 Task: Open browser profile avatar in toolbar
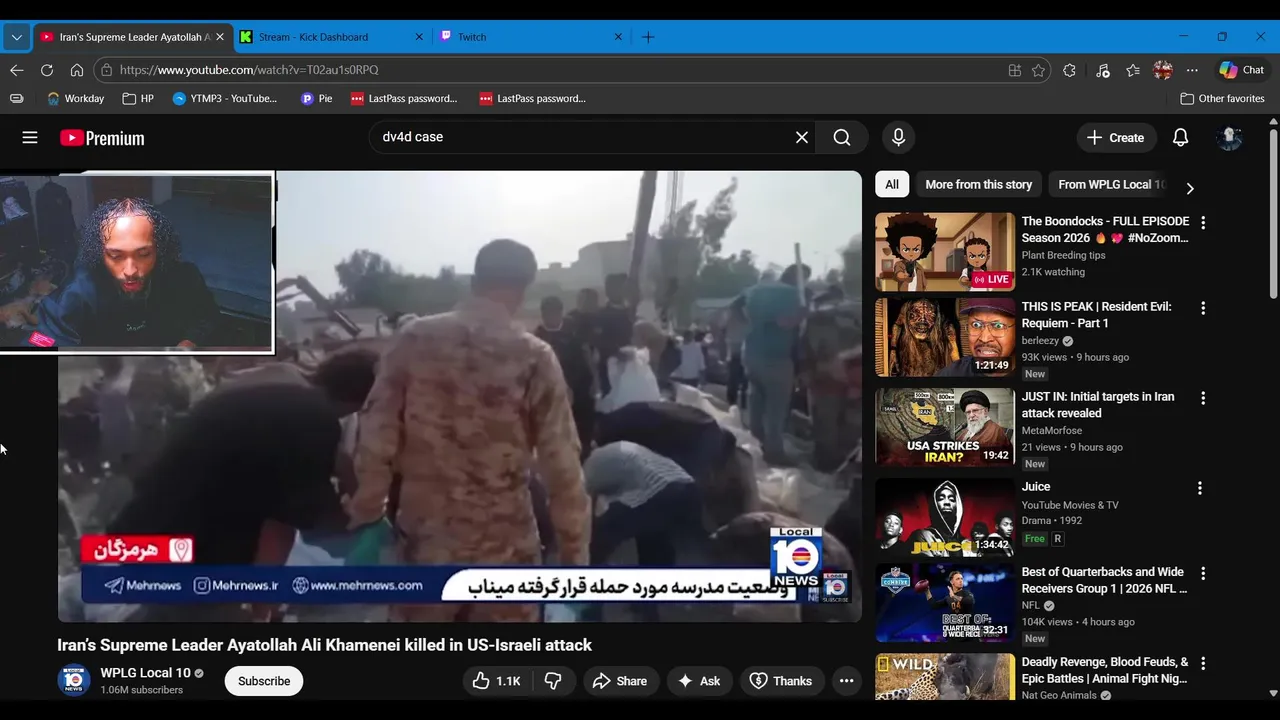1163,70
